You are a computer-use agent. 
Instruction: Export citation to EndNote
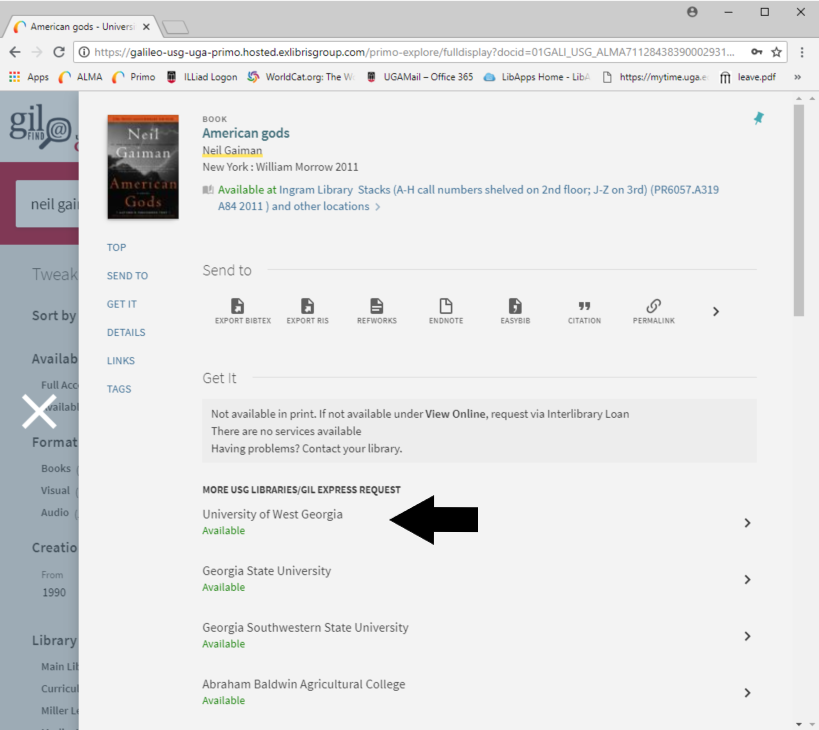(446, 307)
